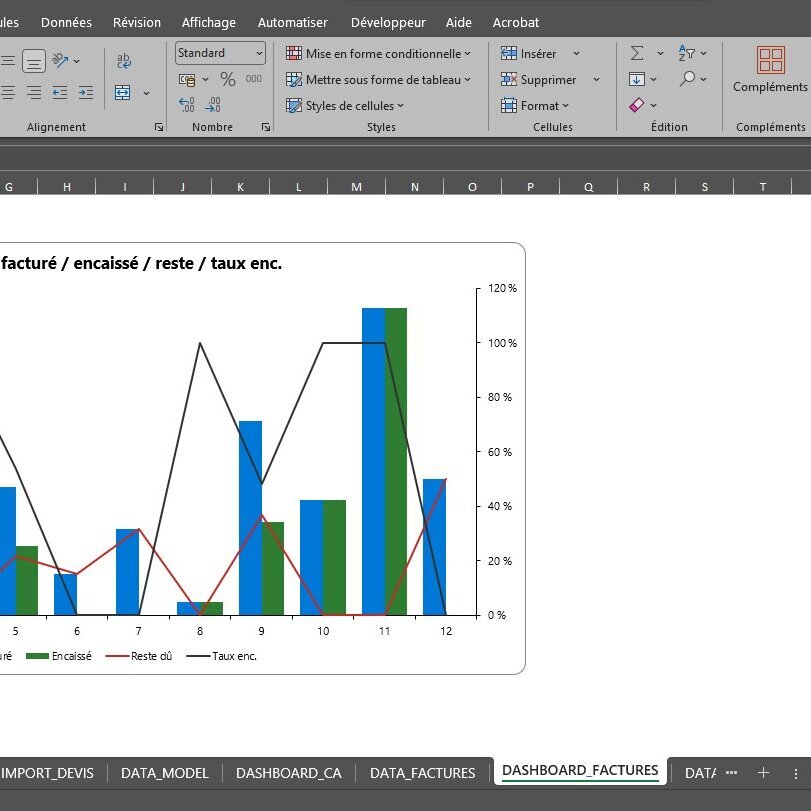Click the Supprimer cells button
The width and height of the screenshot is (811, 811).
pos(547,79)
